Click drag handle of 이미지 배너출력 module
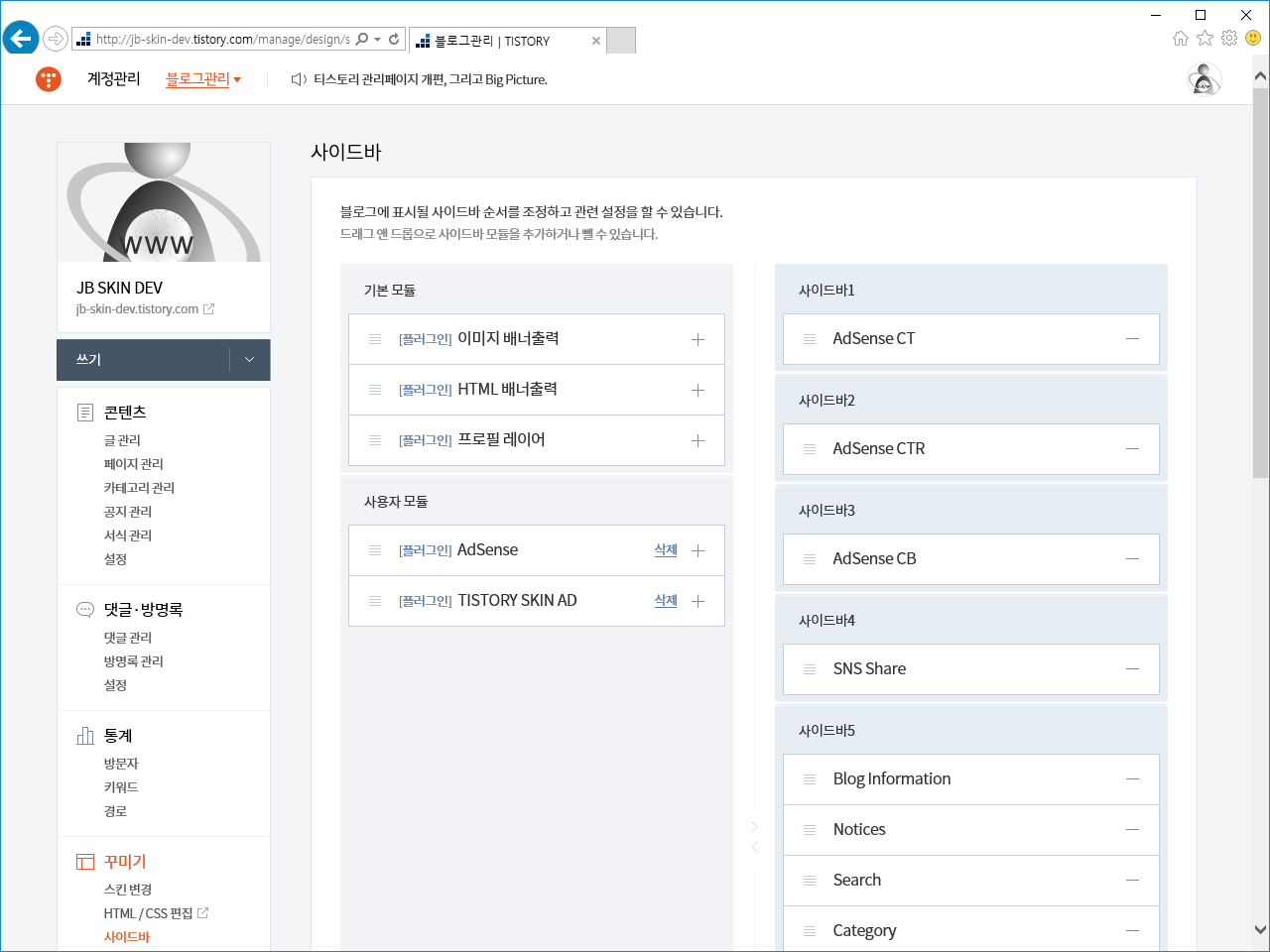The height and width of the screenshot is (952, 1270). (375, 339)
